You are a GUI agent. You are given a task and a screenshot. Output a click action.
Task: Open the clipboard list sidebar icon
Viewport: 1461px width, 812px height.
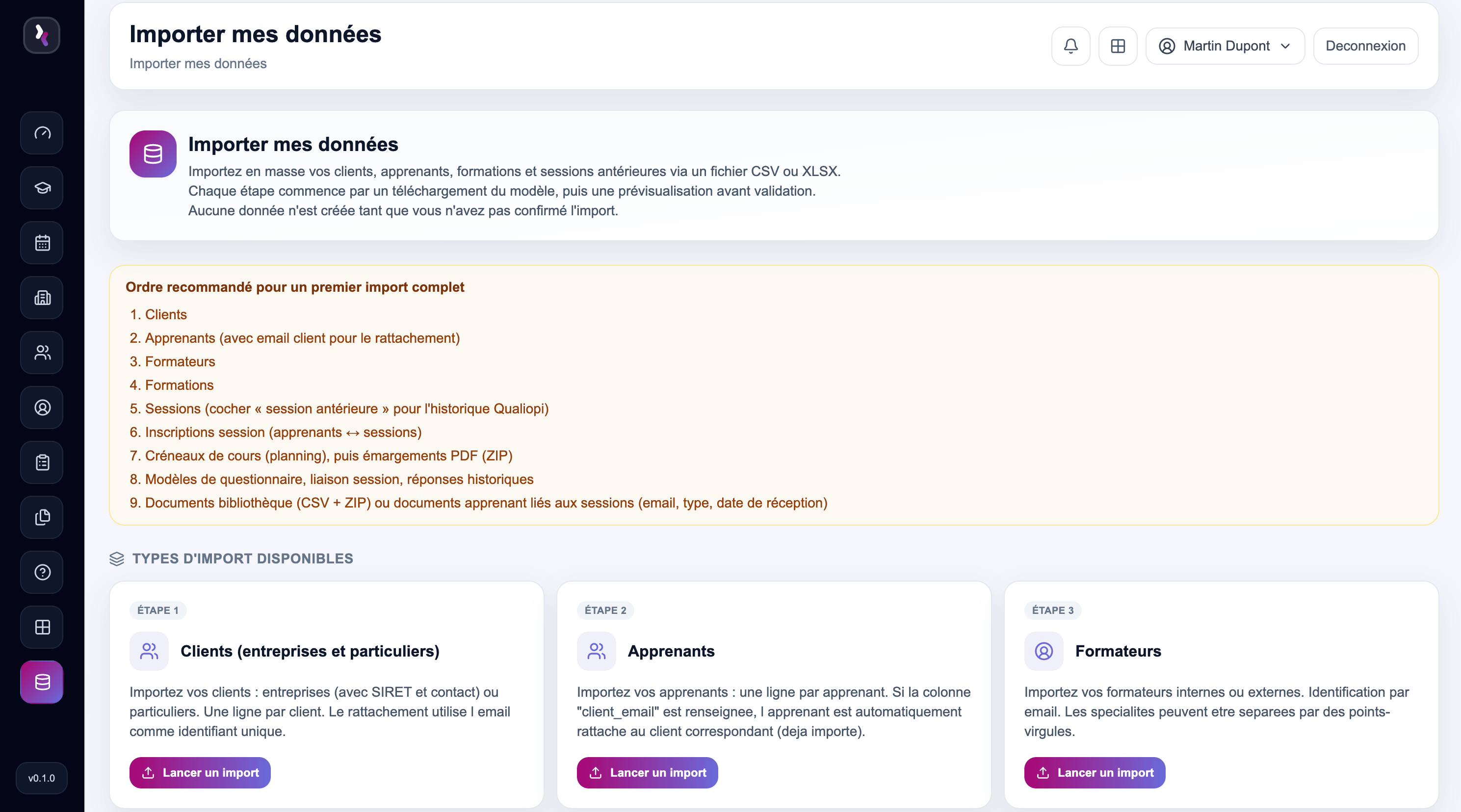[42, 462]
